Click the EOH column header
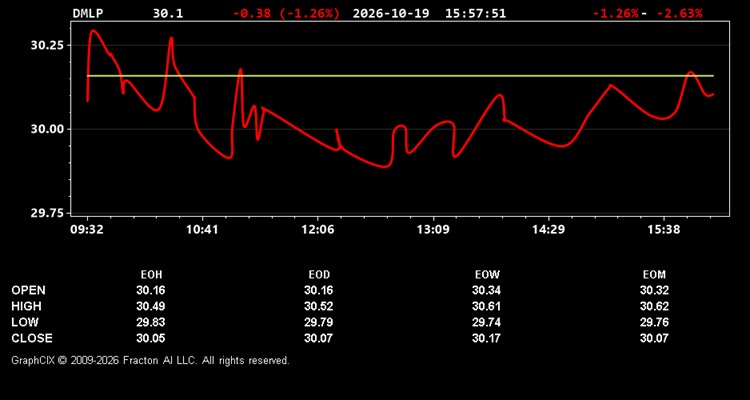Screen dimensions: 750x400 [151, 275]
